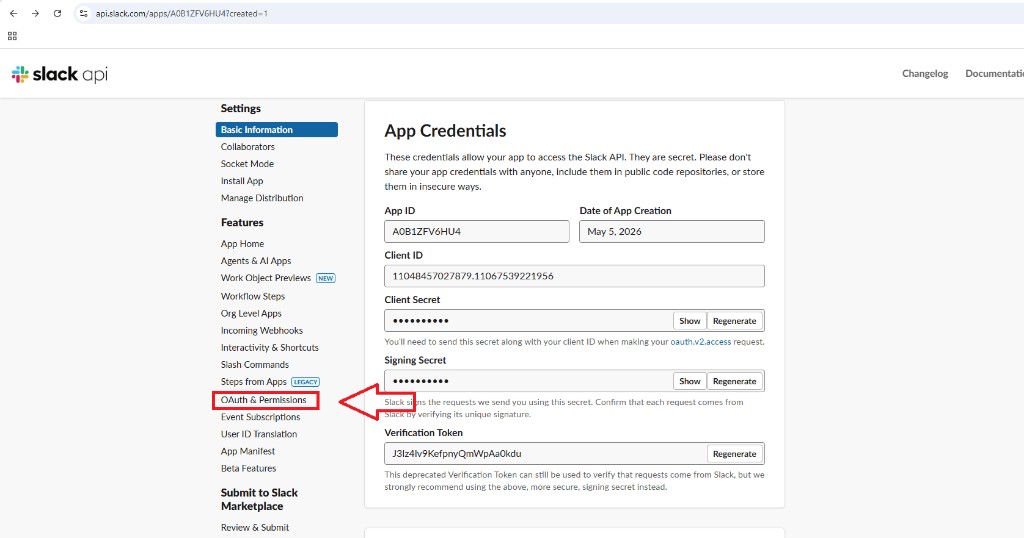Open Review & Submit page
The height and width of the screenshot is (538, 1024).
pos(255,528)
